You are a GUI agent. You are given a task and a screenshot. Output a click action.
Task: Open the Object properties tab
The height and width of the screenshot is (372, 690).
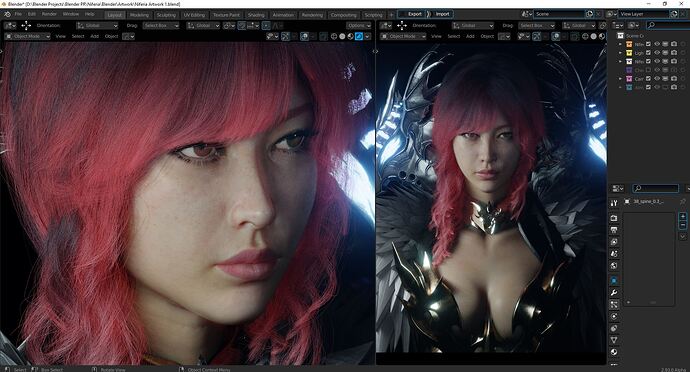click(x=614, y=280)
